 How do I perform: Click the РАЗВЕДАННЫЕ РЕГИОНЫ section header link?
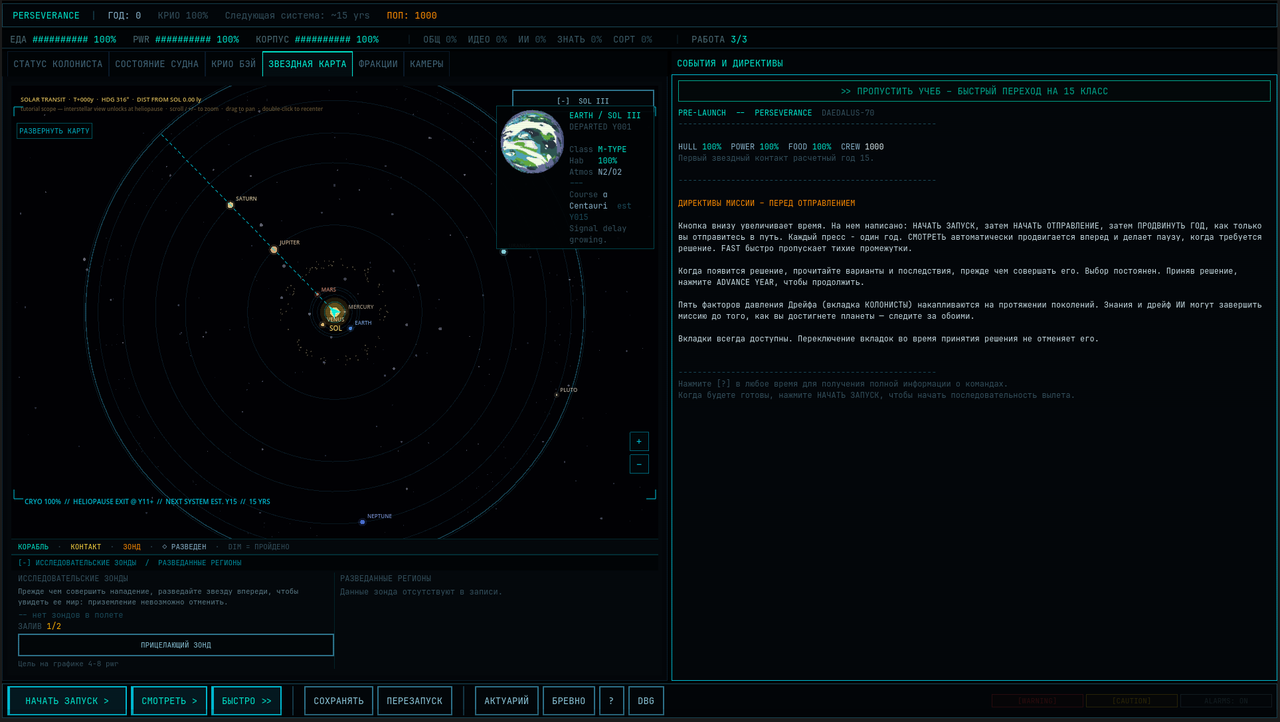click(x=199, y=563)
